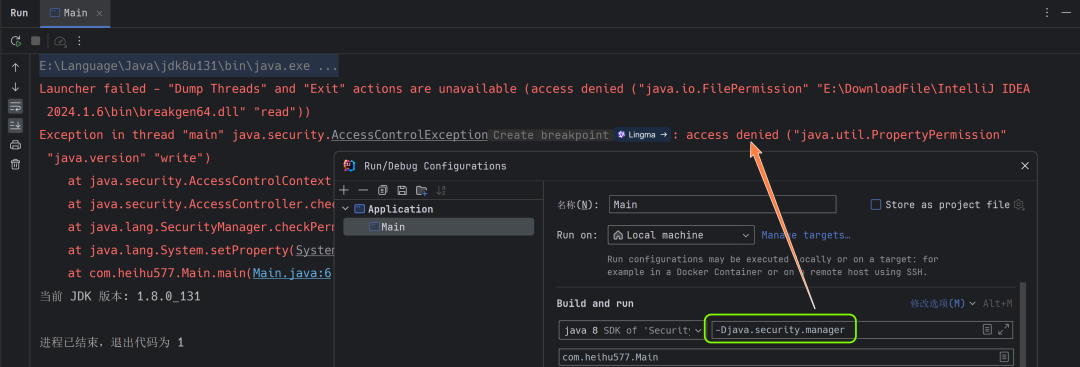Browse for main class via field icon
The height and width of the screenshot is (367, 1080).
(x=1004, y=357)
